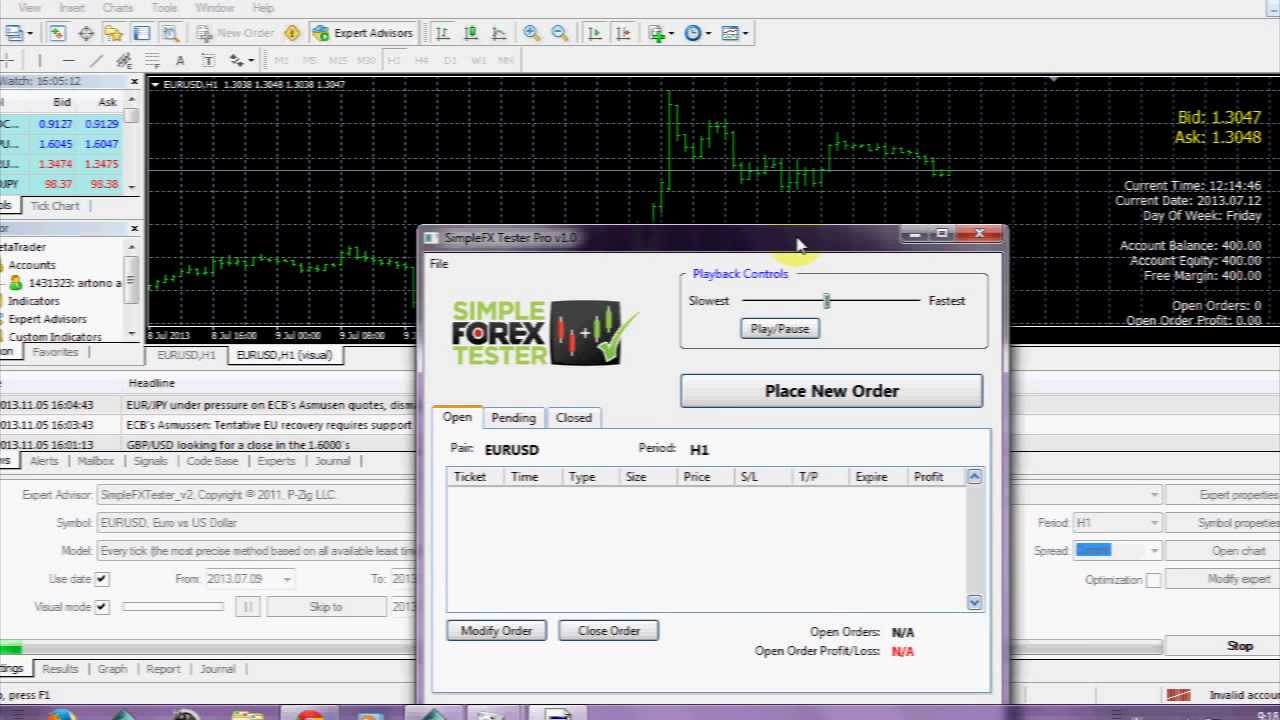Click the Skip to button
Image resolution: width=1280 pixels, height=720 pixels.
coord(326,607)
